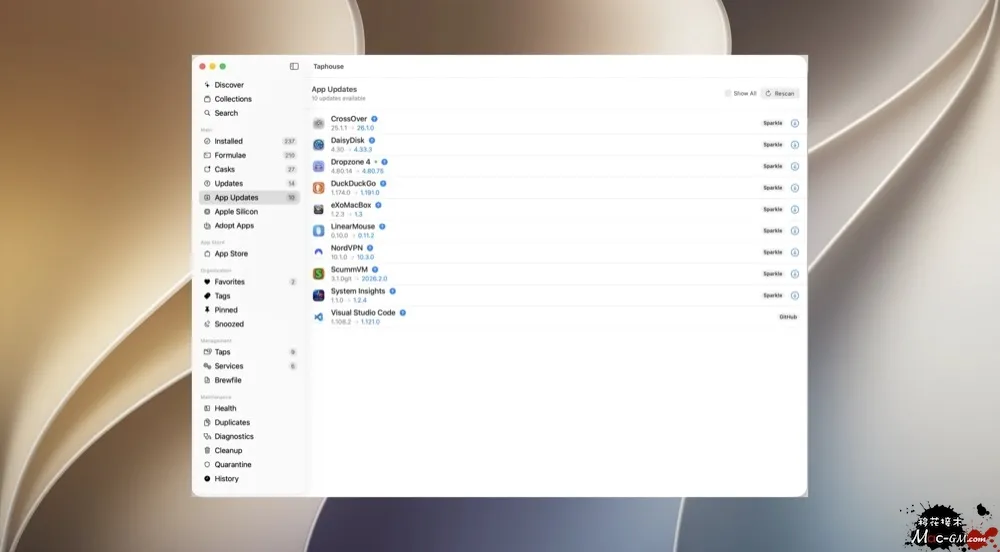Open Discover in the sidebar
This screenshot has height=552, width=1000.
(249, 85)
